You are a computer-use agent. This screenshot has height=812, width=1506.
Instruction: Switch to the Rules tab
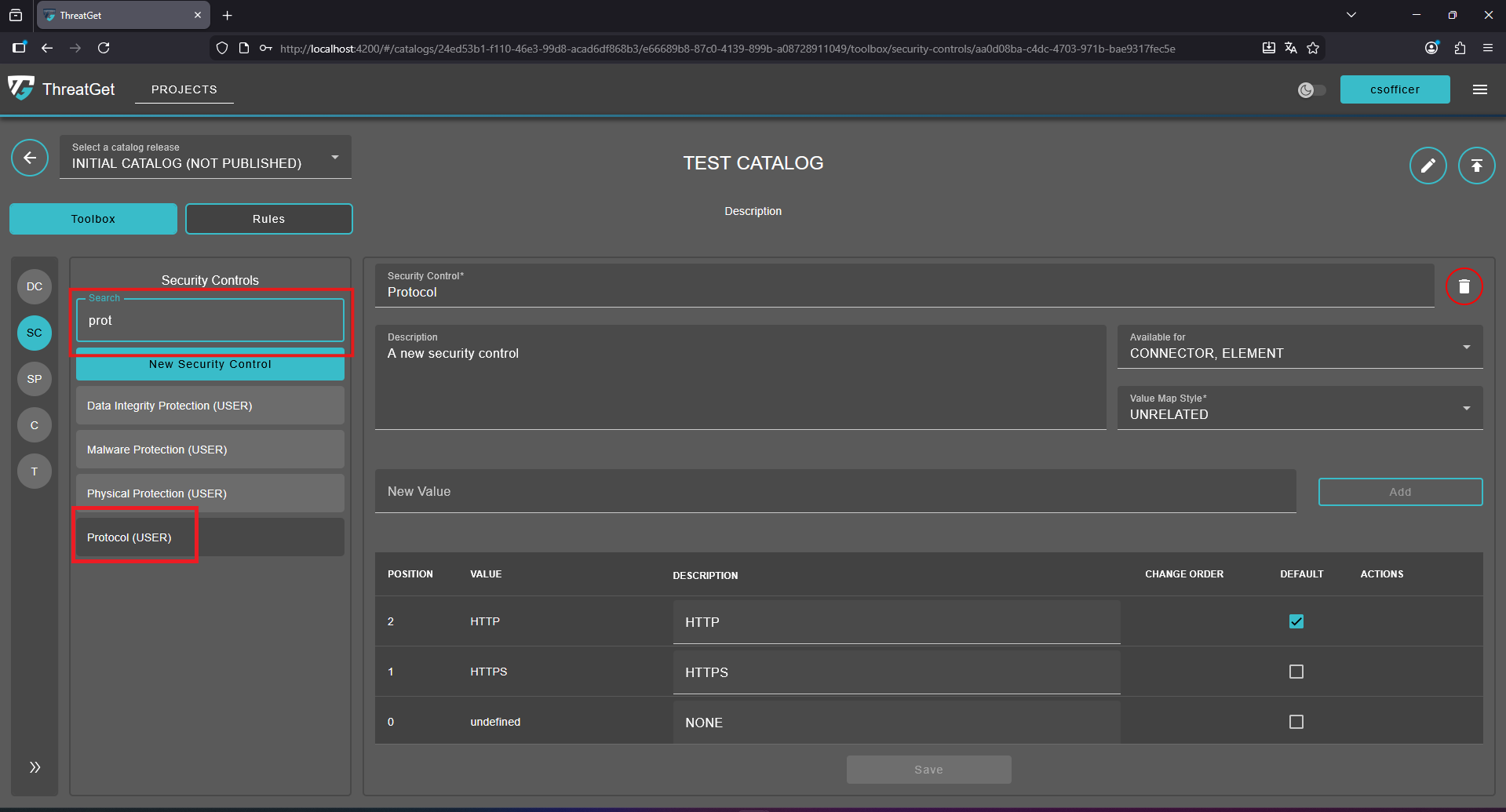click(x=268, y=219)
